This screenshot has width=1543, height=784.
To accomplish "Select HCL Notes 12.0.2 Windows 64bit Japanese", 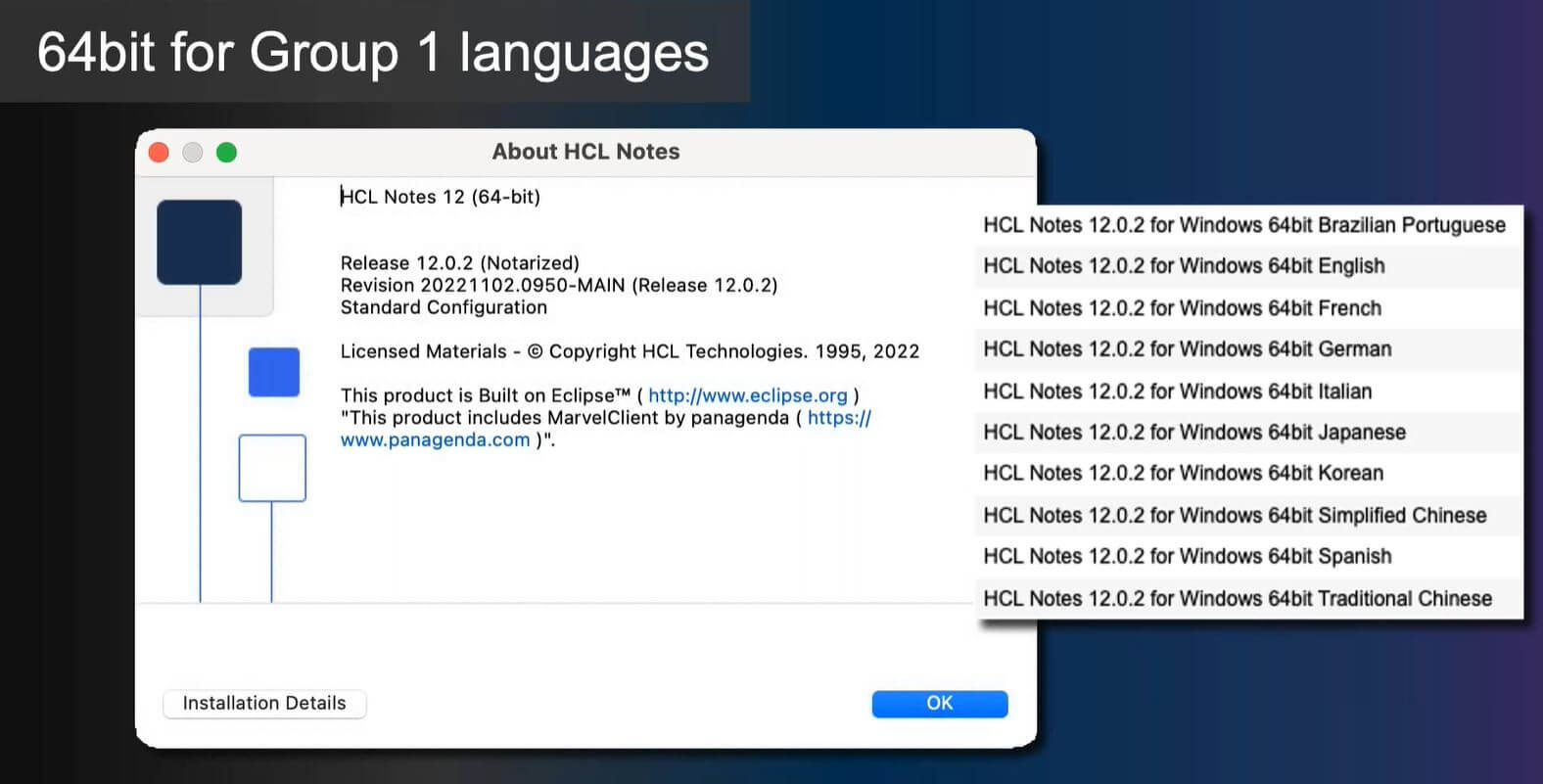I will [x=1248, y=433].
